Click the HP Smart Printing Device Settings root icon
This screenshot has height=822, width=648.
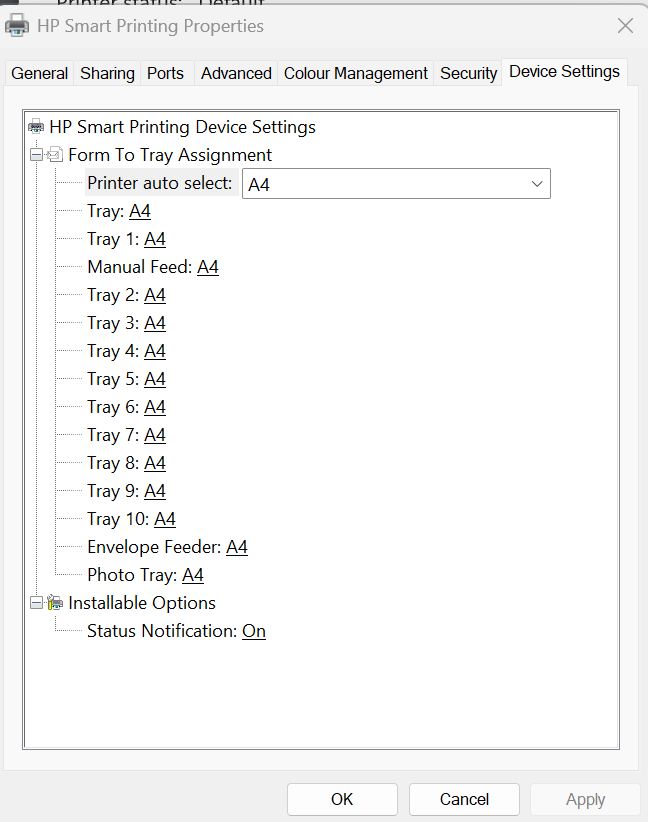pyautogui.click(x=36, y=127)
